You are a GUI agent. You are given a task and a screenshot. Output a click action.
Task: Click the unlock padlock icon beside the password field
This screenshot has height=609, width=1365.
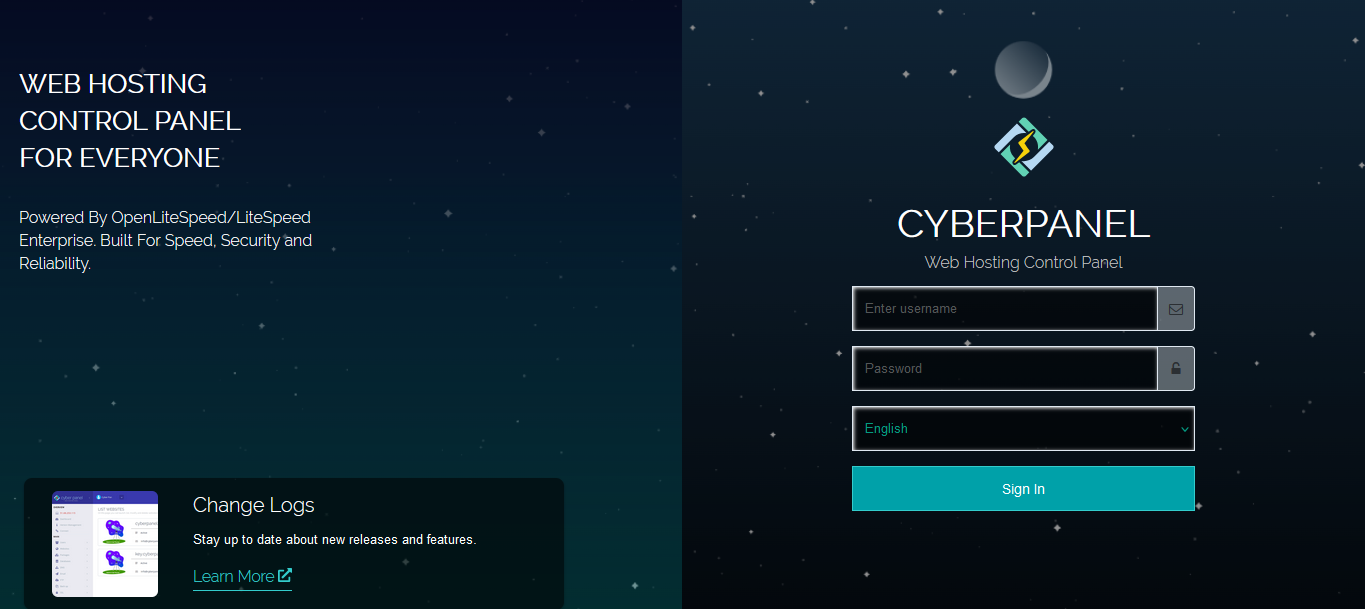pyautogui.click(x=1176, y=369)
